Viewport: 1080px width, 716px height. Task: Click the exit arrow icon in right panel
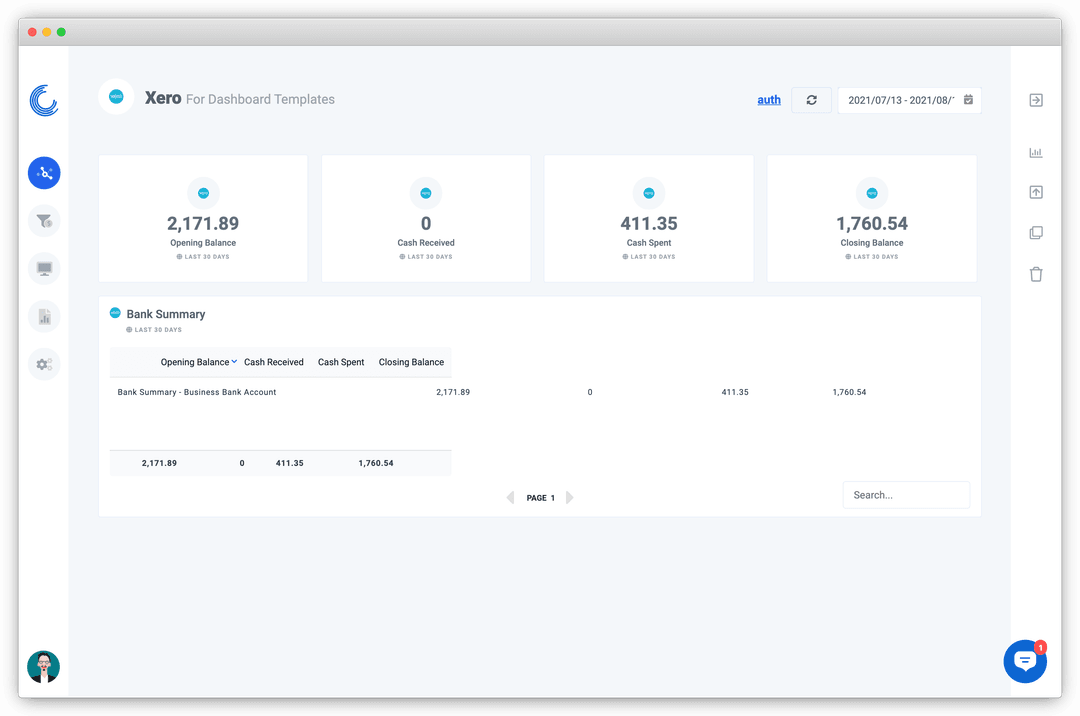[x=1036, y=101]
